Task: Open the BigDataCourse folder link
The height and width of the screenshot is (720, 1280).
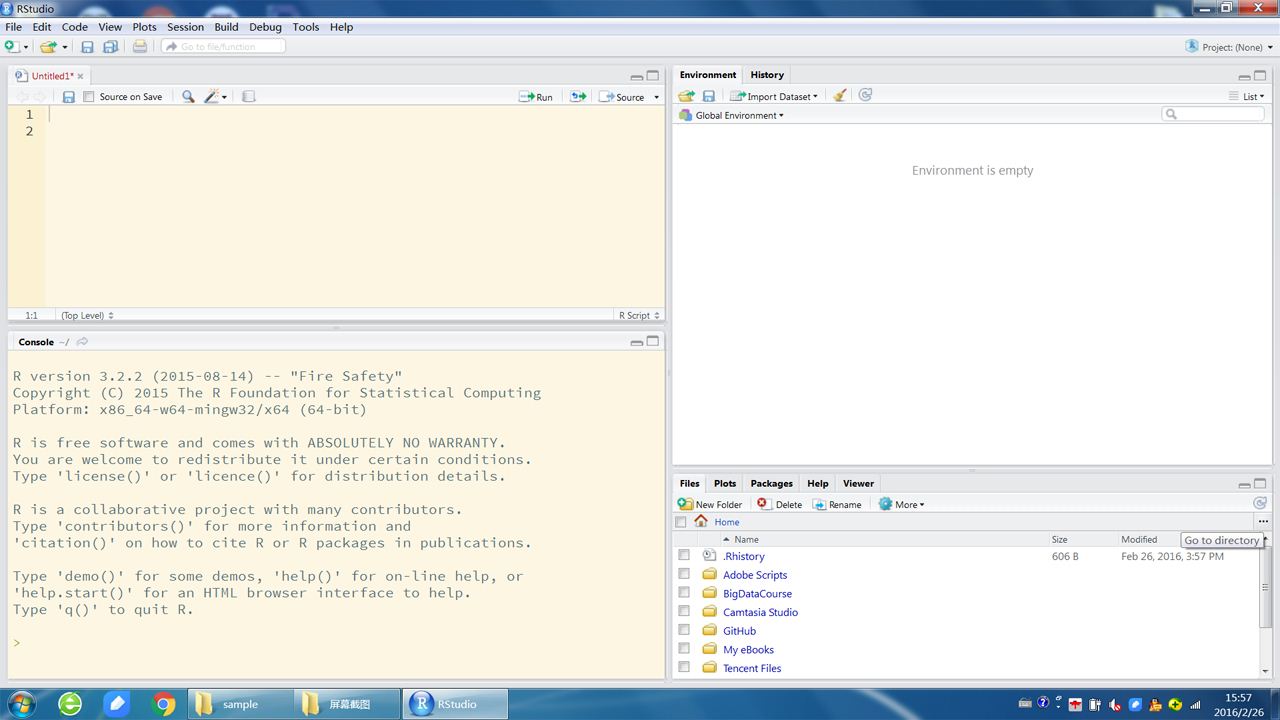Action: coord(757,593)
